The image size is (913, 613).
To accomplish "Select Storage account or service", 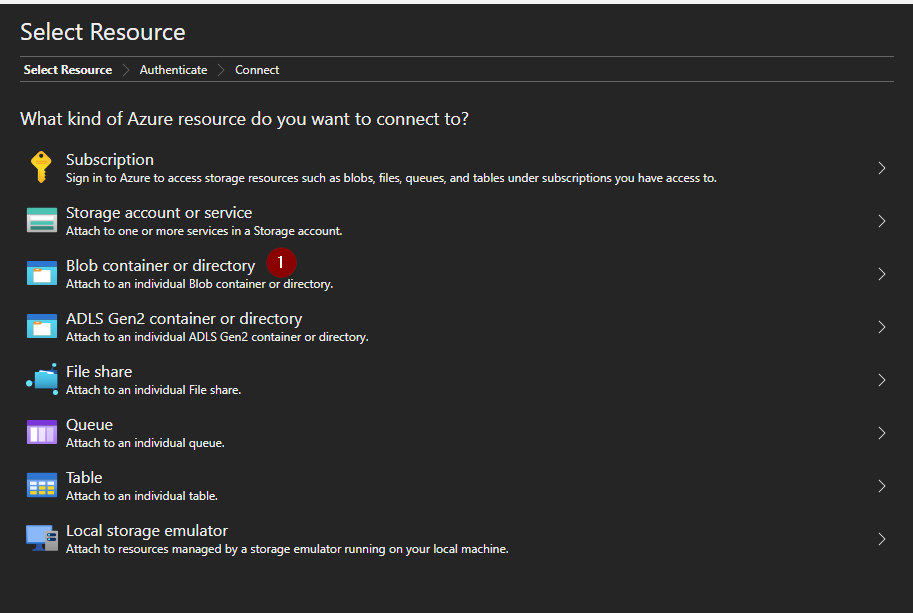I will (158, 212).
